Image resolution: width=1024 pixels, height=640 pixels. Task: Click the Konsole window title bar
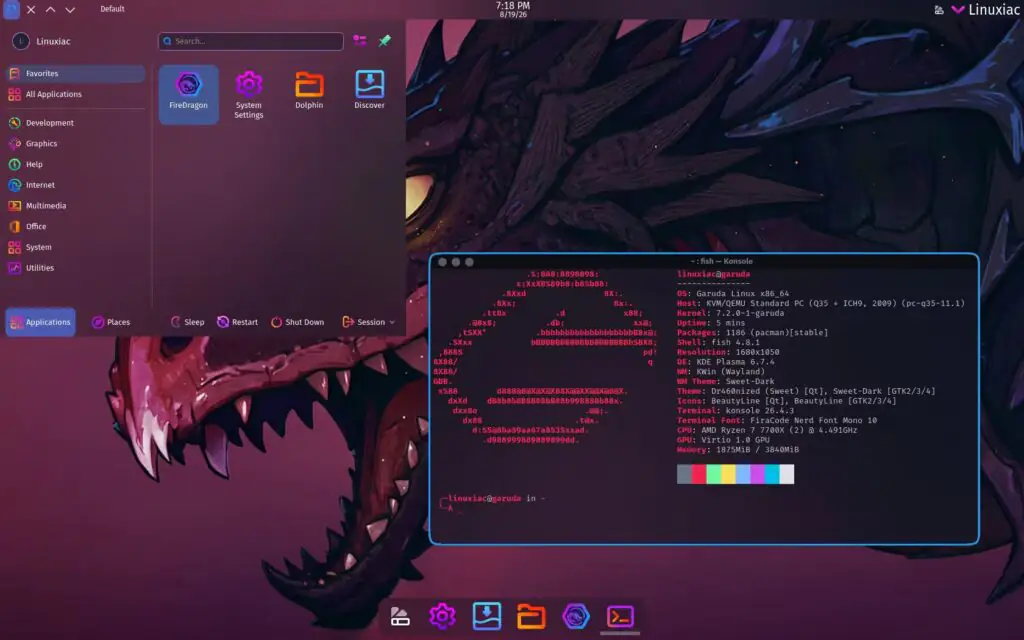704,261
